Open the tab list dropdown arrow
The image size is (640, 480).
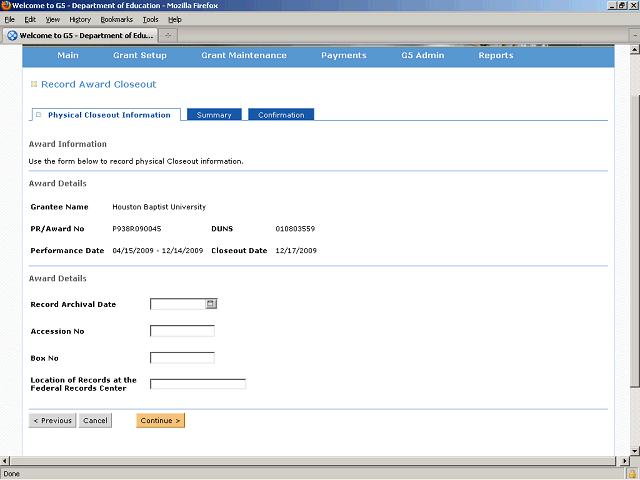pyautogui.click(x=635, y=36)
